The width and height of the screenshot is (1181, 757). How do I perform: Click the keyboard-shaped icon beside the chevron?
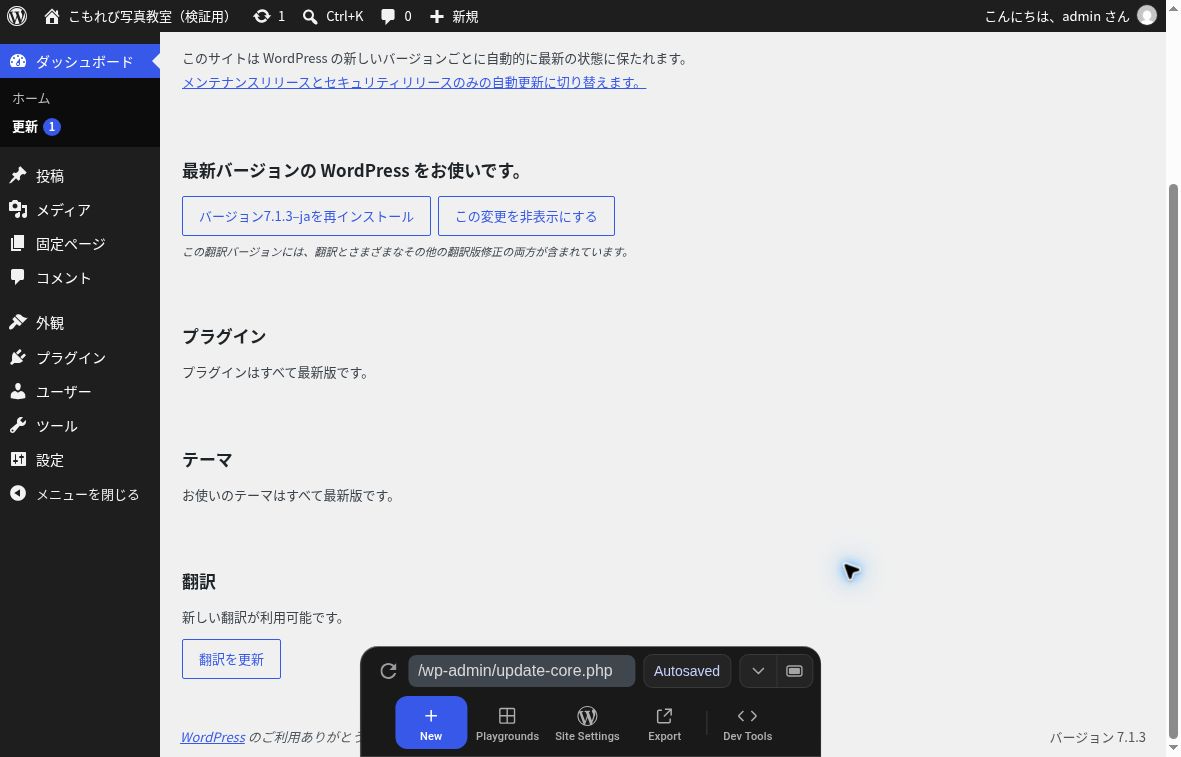pyautogui.click(x=794, y=671)
